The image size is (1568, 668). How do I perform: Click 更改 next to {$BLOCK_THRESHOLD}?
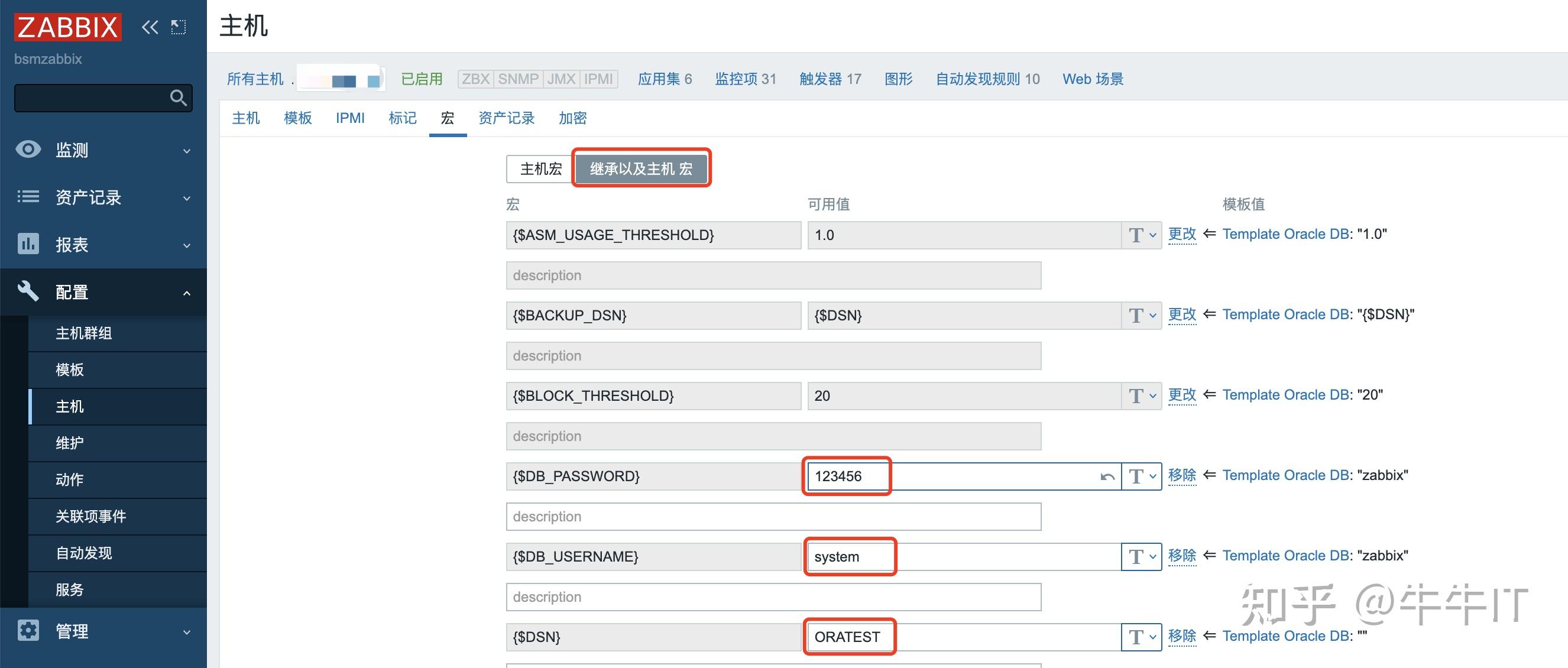pos(1181,395)
